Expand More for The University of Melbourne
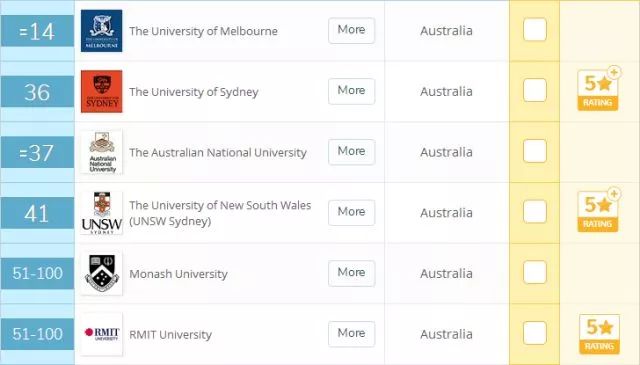Image resolution: width=640 pixels, height=365 pixels. coord(351,30)
